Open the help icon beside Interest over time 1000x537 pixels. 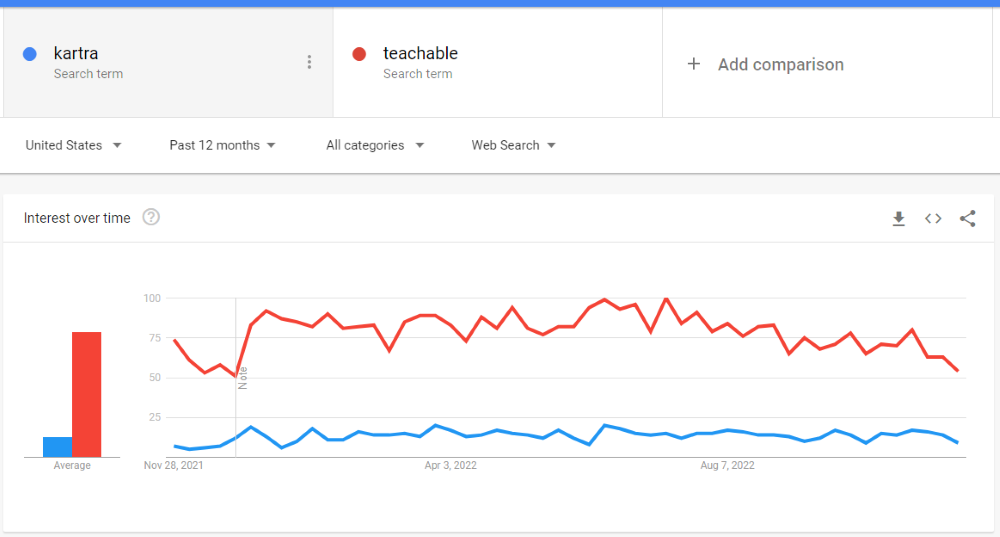point(151,217)
